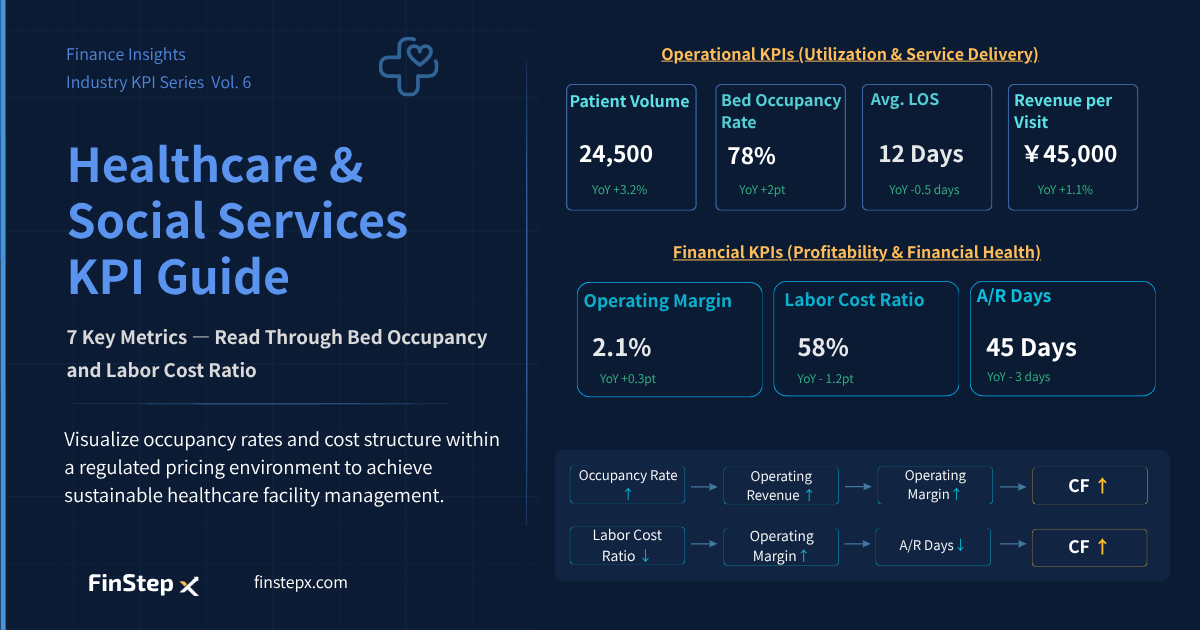Click the Bed Occupancy Rate 78% card
This screenshot has height=630, width=1200.
pos(780,147)
